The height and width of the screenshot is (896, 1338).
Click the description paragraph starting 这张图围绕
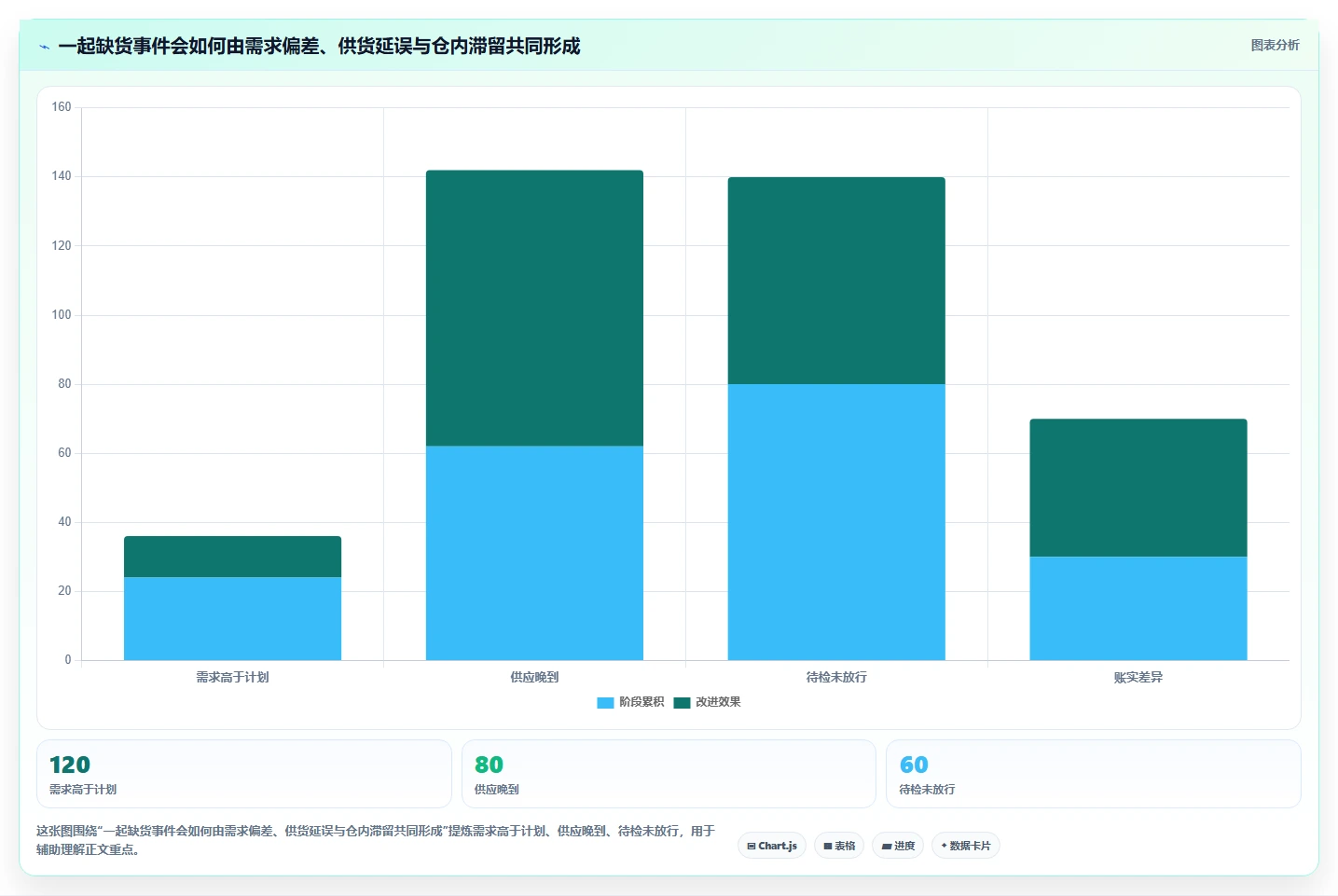tap(376, 840)
